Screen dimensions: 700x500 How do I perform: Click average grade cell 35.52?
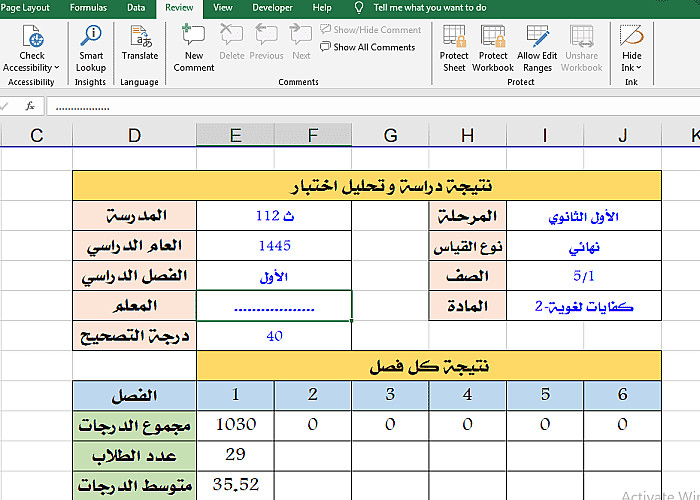[x=235, y=485]
